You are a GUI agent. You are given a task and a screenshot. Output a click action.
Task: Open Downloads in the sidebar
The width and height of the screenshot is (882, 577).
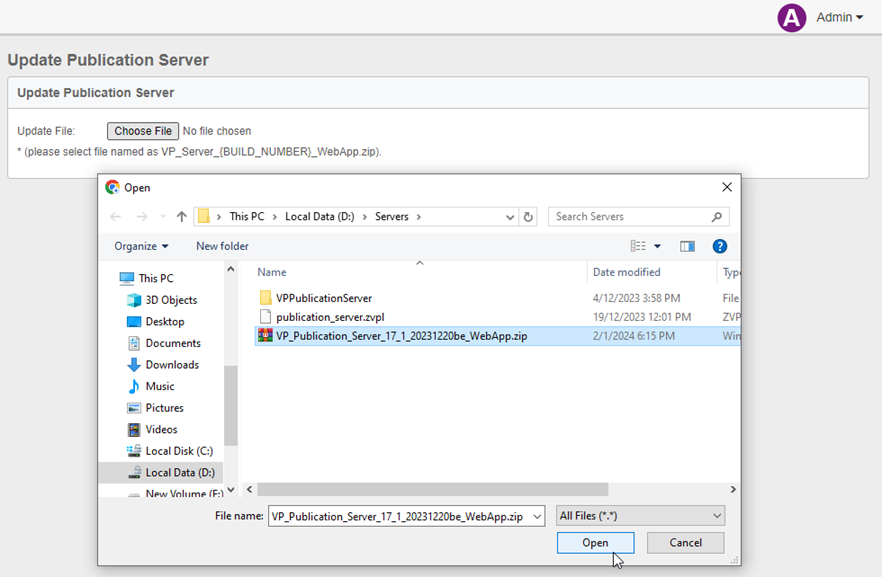(172, 365)
